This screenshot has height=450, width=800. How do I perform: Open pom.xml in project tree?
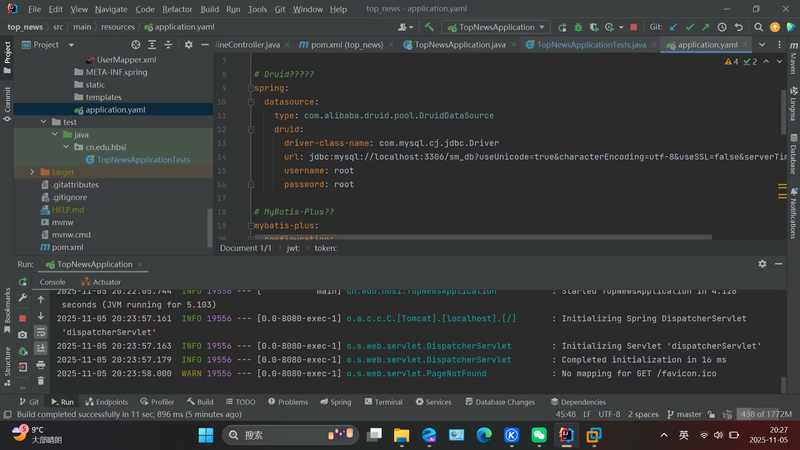[x=66, y=247]
